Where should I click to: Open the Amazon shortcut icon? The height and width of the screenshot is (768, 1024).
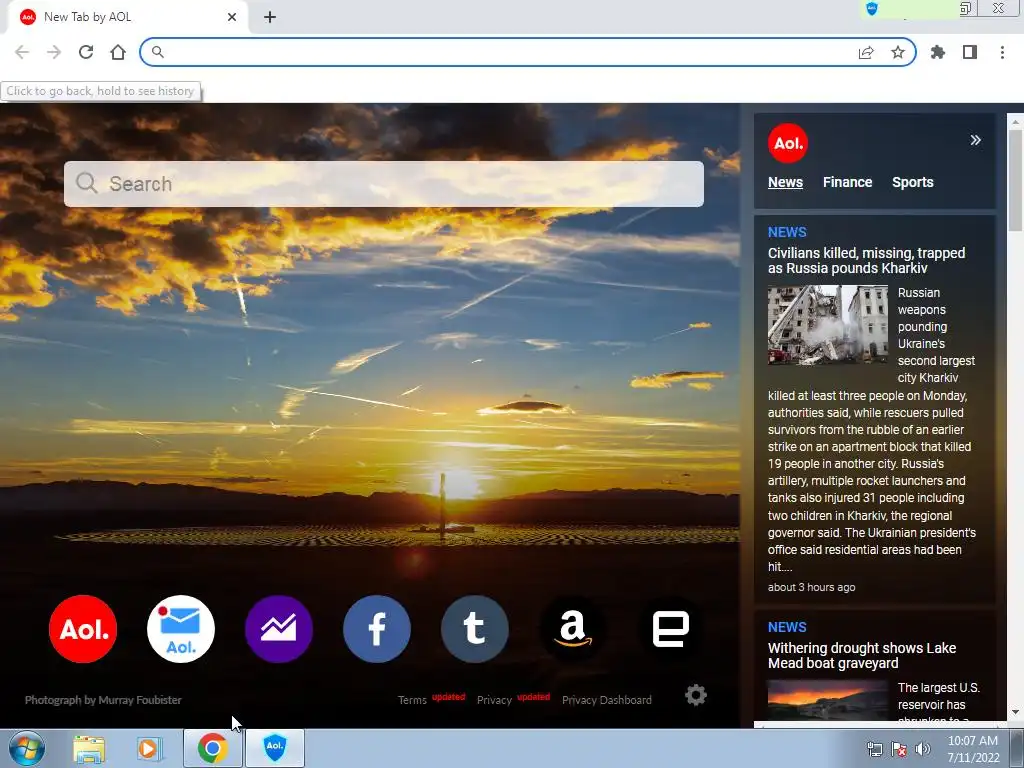pyautogui.click(x=573, y=629)
